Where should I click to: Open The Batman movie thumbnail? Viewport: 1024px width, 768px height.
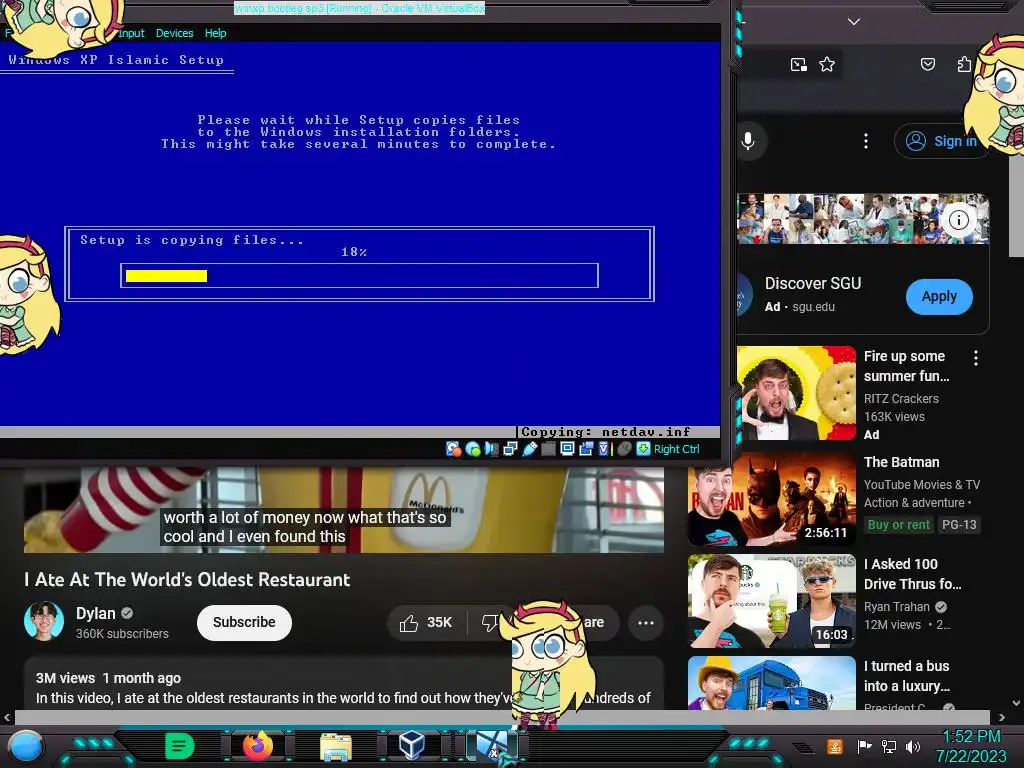pos(772,500)
